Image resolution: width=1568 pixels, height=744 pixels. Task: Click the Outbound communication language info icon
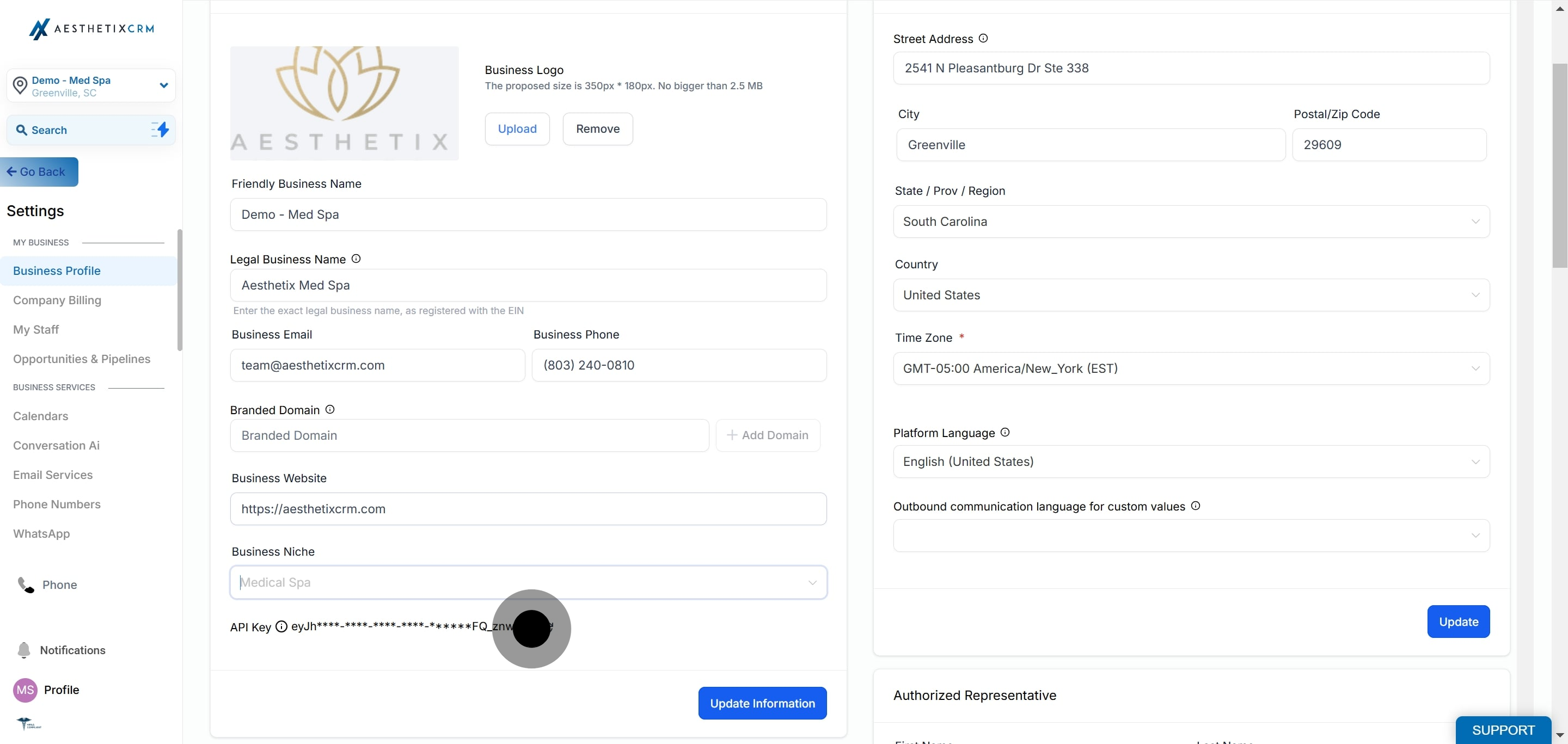(1196, 506)
